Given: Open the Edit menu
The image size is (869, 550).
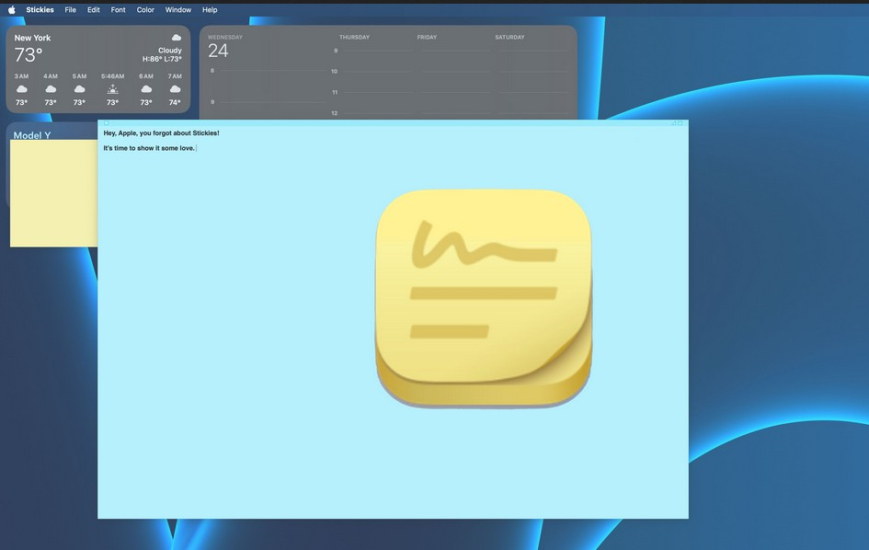Looking at the screenshot, I should (94, 10).
